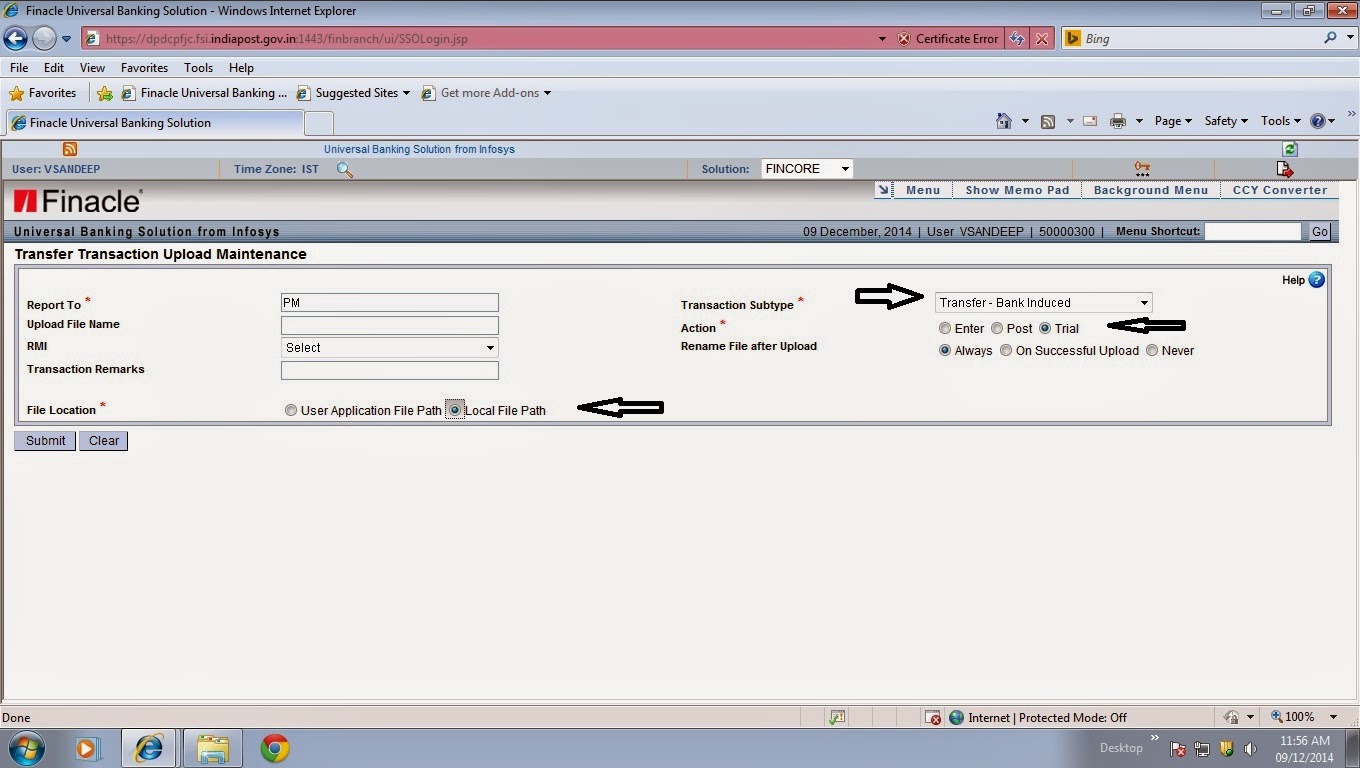
Task: Open the Favorites menu
Action: coord(144,67)
